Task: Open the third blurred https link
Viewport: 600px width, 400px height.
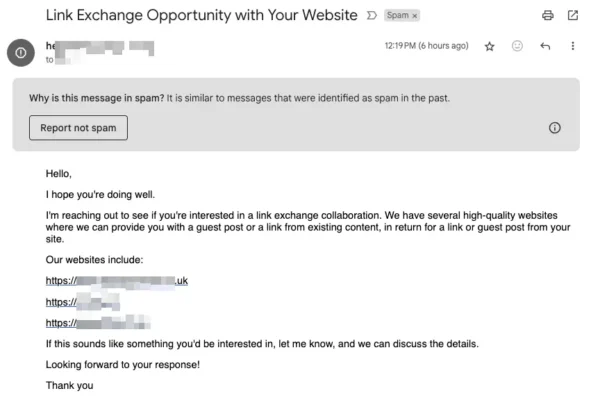Action: point(98,323)
